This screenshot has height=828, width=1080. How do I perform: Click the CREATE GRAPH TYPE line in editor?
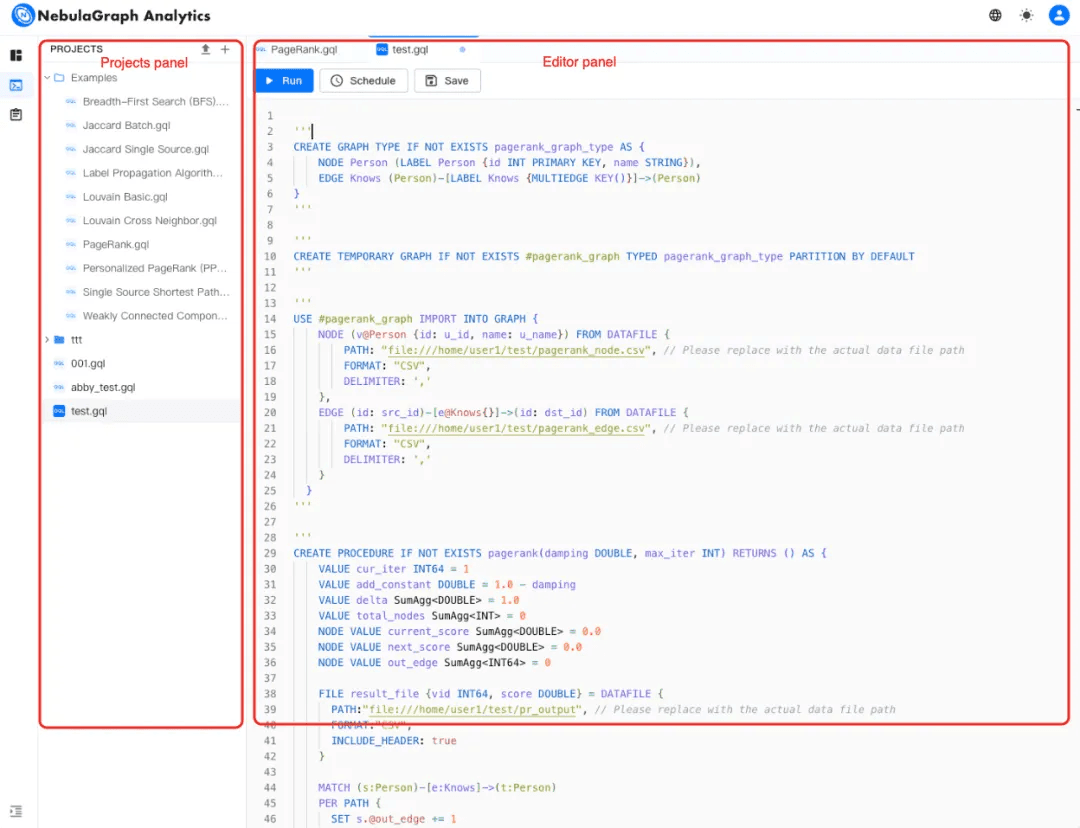point(469,147)
